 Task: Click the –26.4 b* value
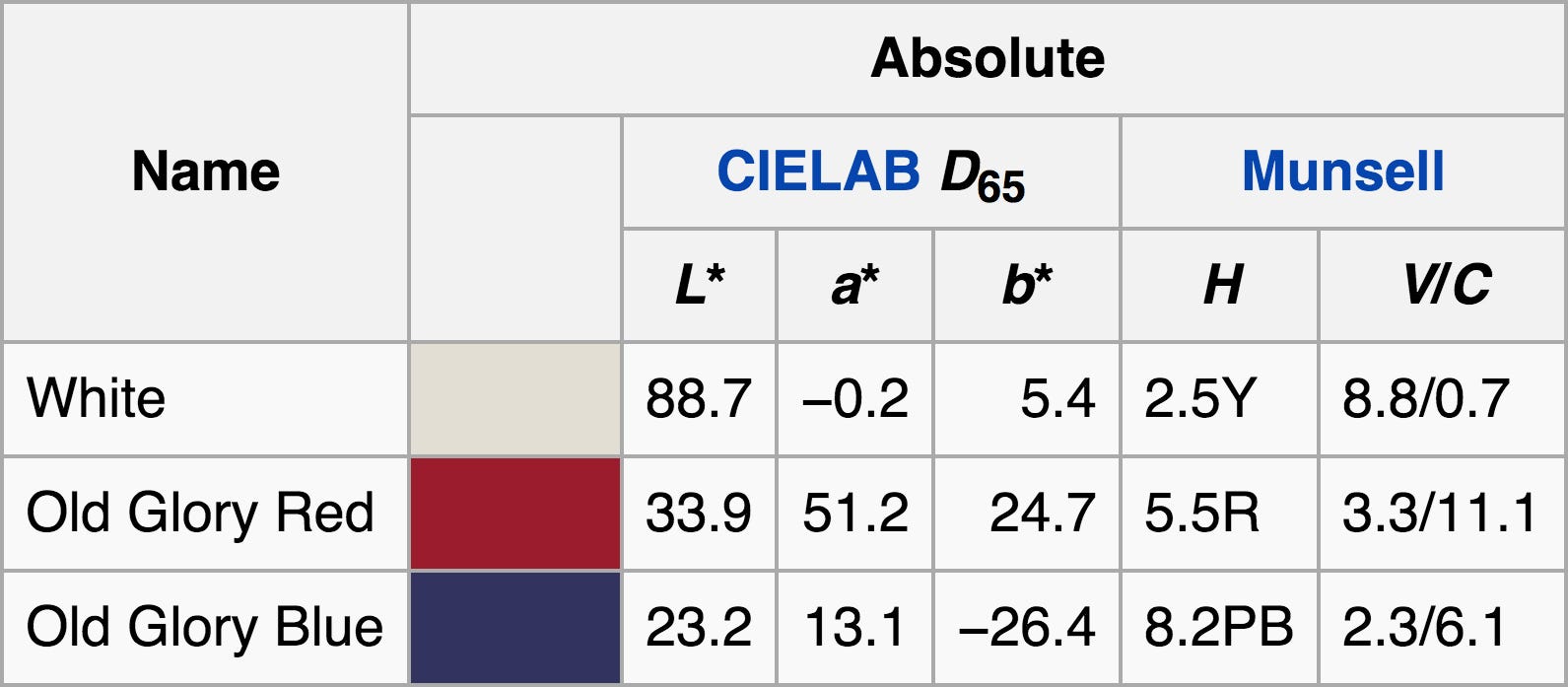click(1027, 628)
